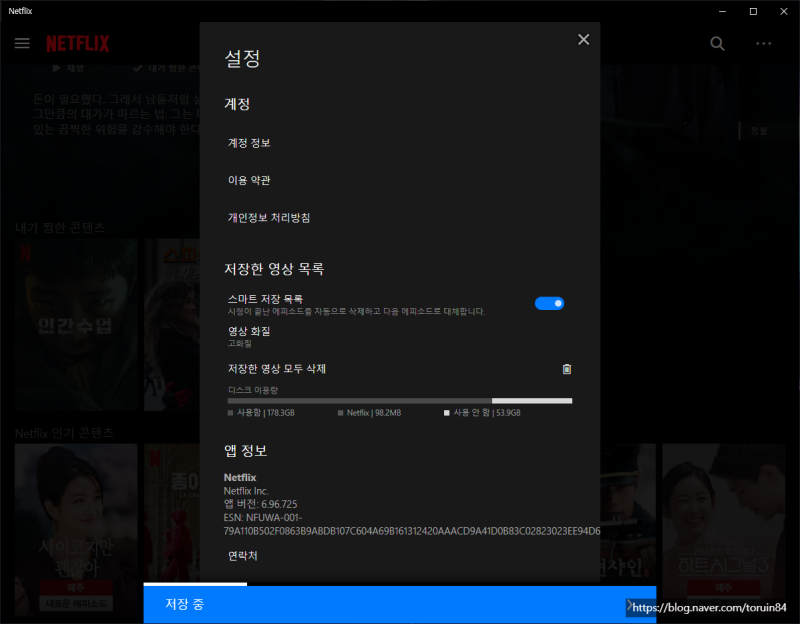
Task: Click the 사용함 | 178.3GB legend
Action: coord(261,413)
